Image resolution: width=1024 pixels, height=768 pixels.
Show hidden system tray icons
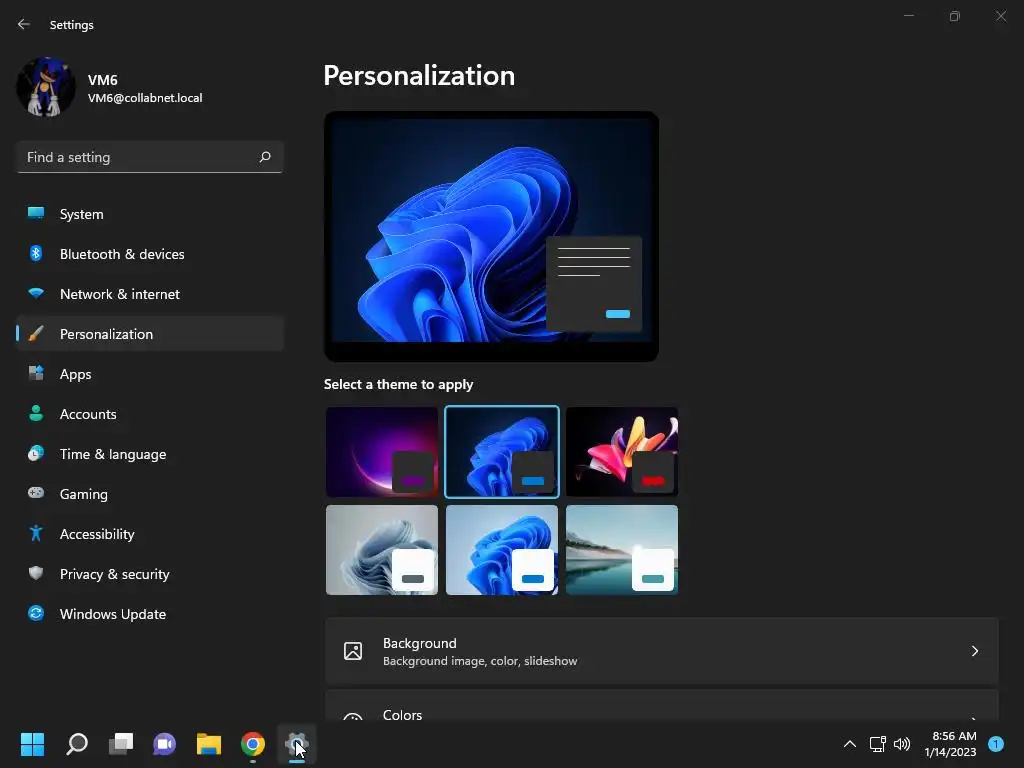850,744
